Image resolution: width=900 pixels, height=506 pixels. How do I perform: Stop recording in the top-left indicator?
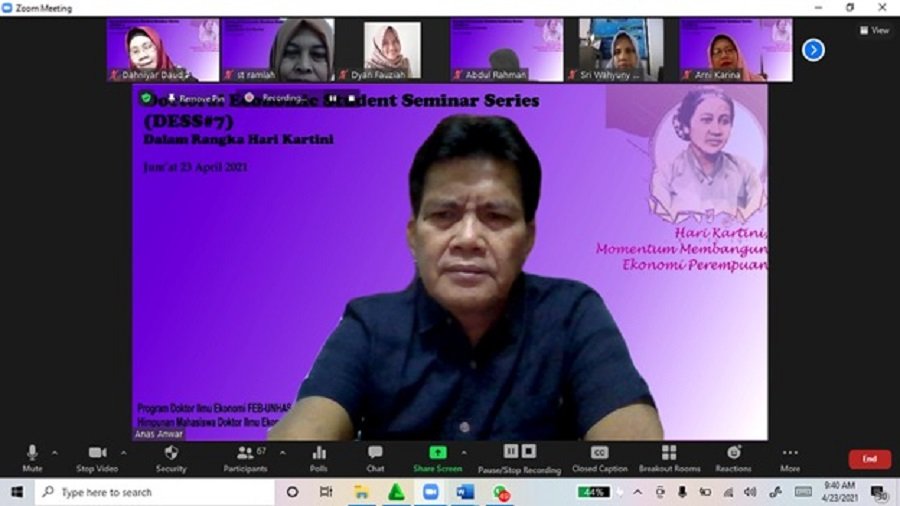tap(351, 99)
